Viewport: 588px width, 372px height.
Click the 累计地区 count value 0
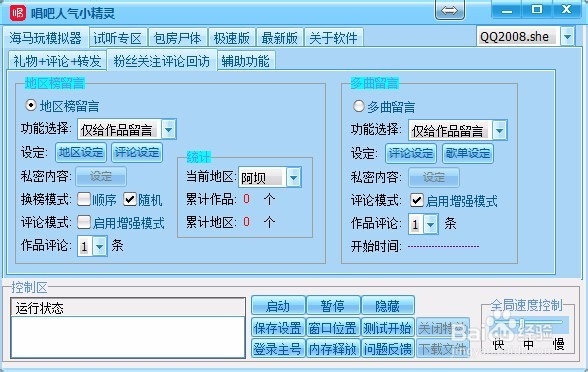(x=246, y=222)
